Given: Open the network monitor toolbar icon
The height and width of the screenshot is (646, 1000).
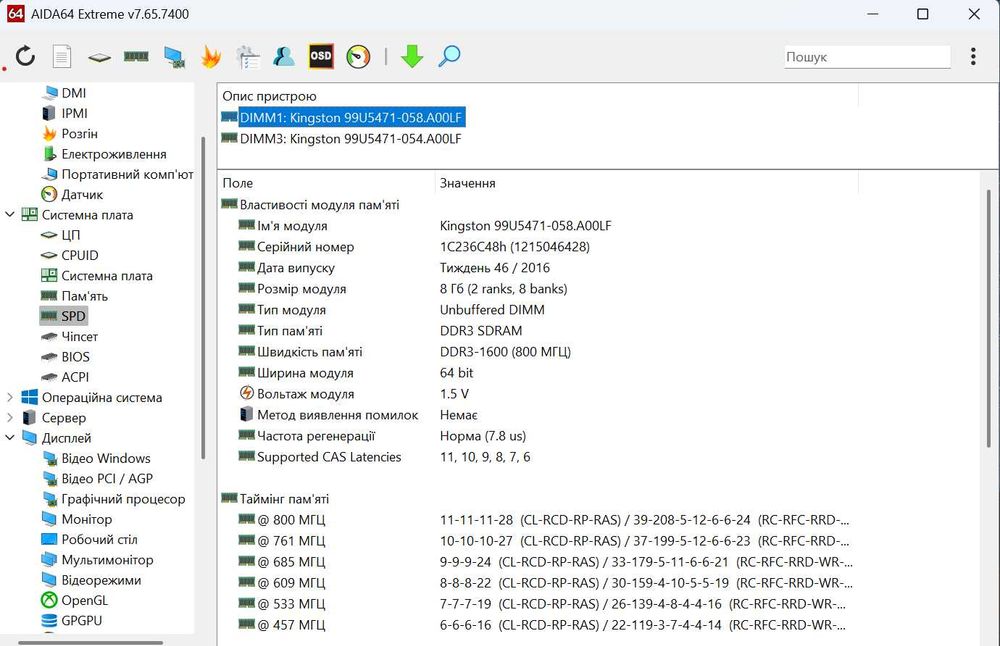Looking at the screenshot, I should (x=174, y=57).
